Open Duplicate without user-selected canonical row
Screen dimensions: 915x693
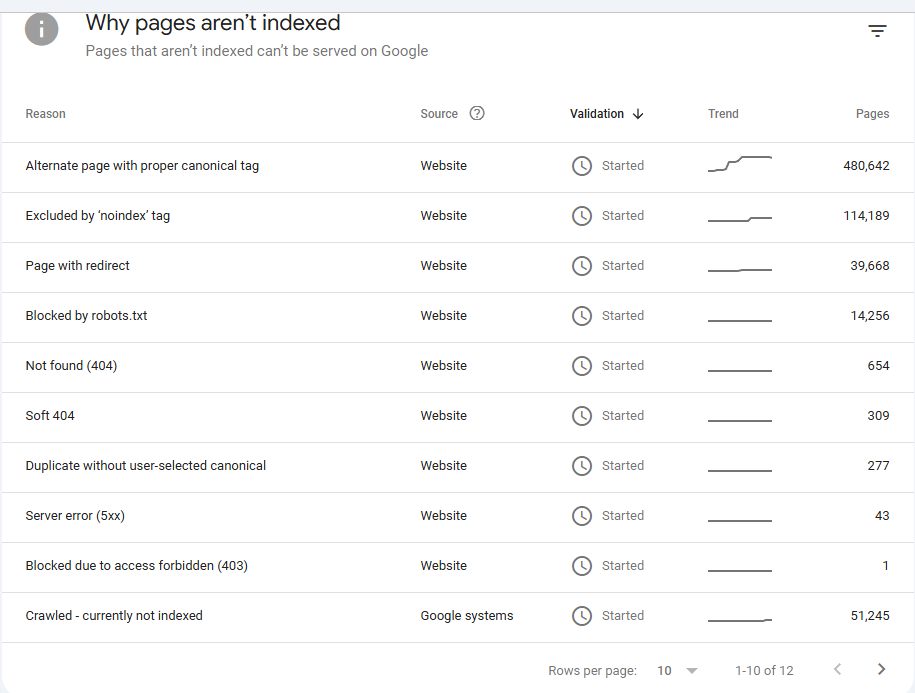click(x=146, y=466)
